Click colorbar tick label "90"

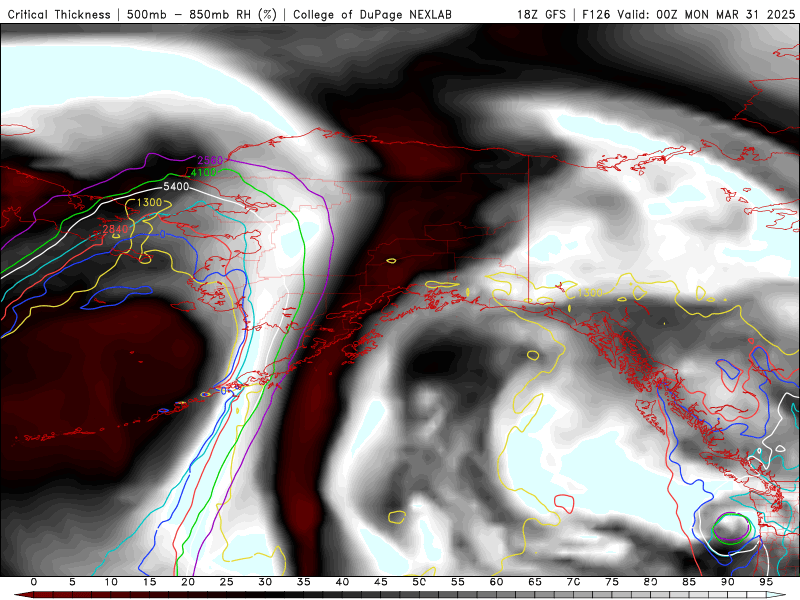pos(728,582)
